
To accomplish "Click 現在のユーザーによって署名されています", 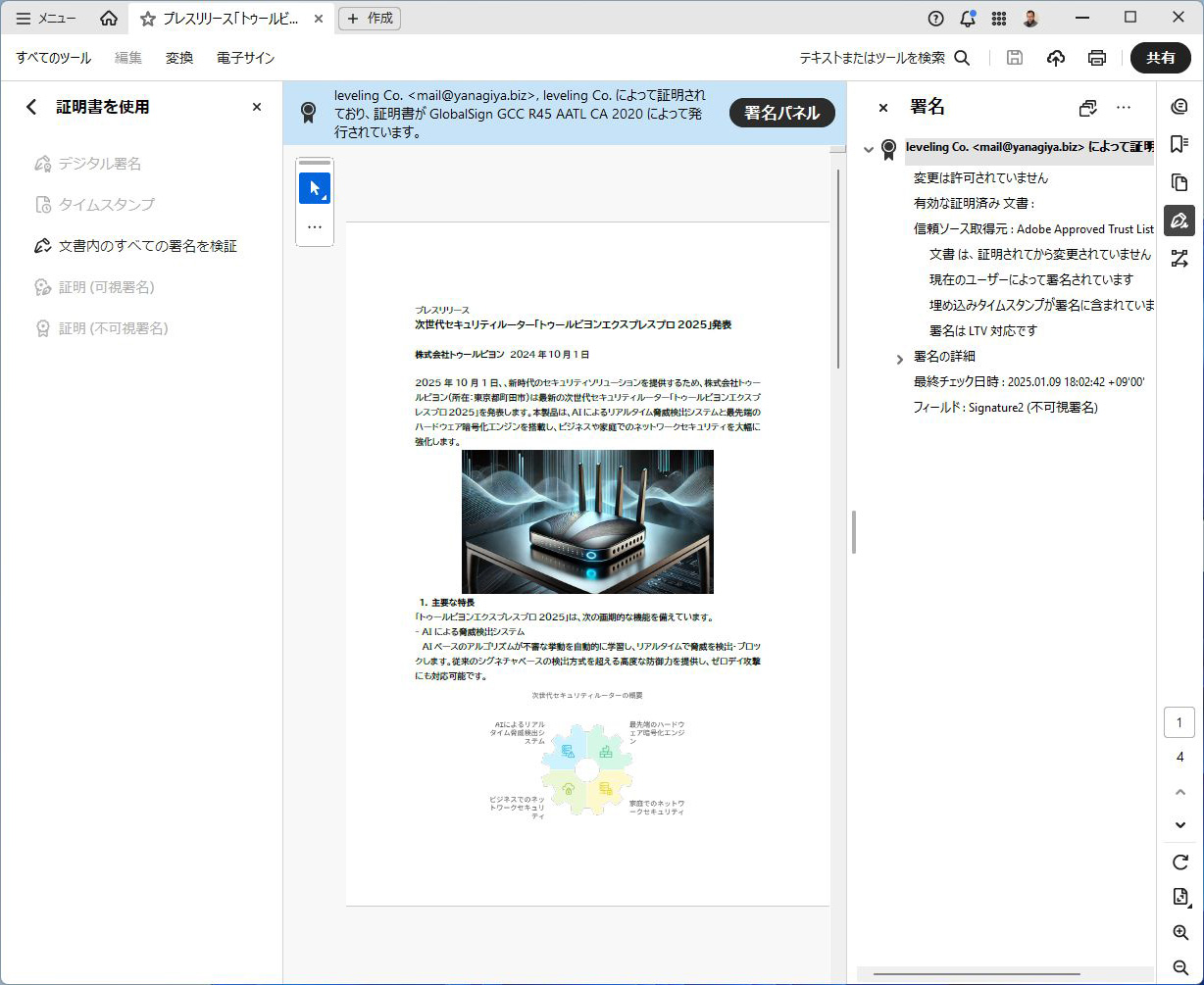I will tap(1030, 280).
